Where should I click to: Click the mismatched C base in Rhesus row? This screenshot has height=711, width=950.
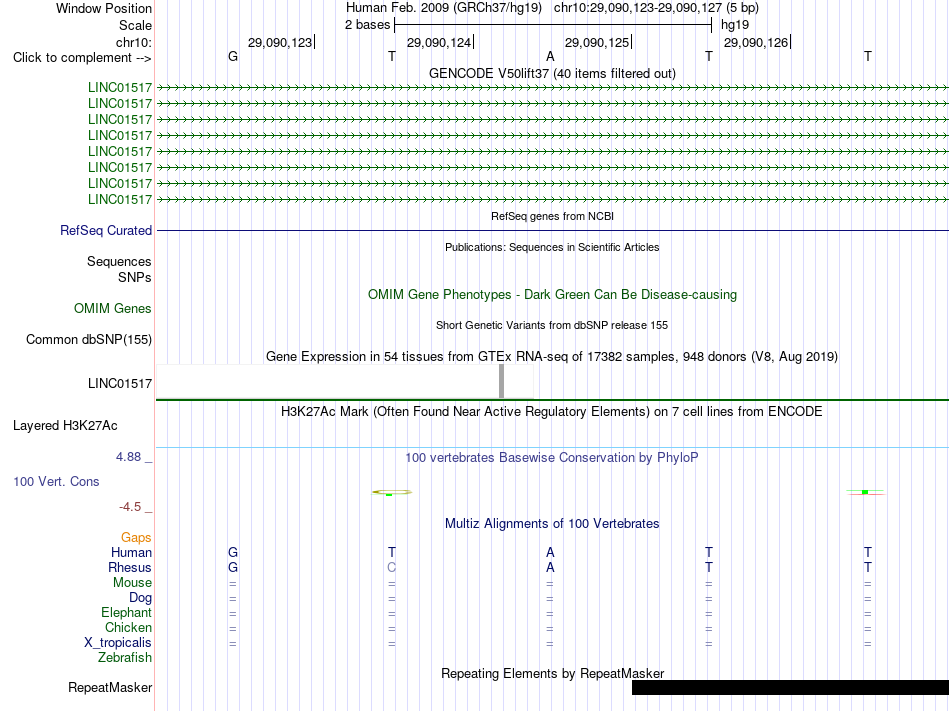[391, 567]
